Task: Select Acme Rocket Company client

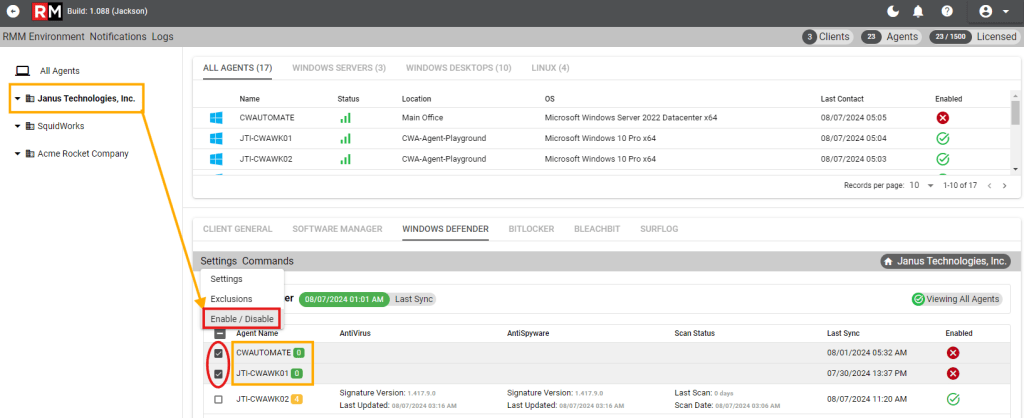Action: click(x=83, y=153)
